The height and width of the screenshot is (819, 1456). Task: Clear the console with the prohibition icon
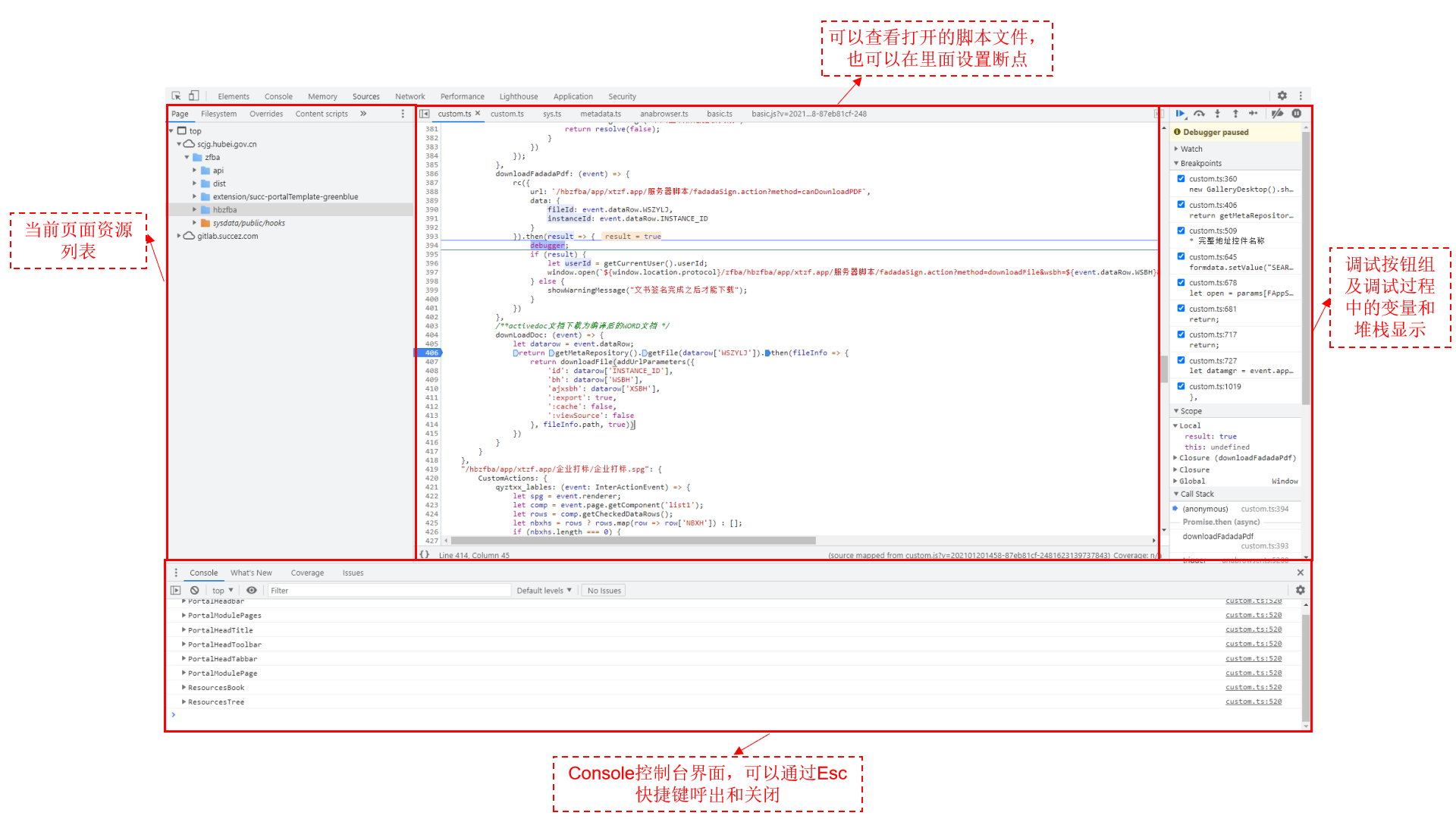194,590
